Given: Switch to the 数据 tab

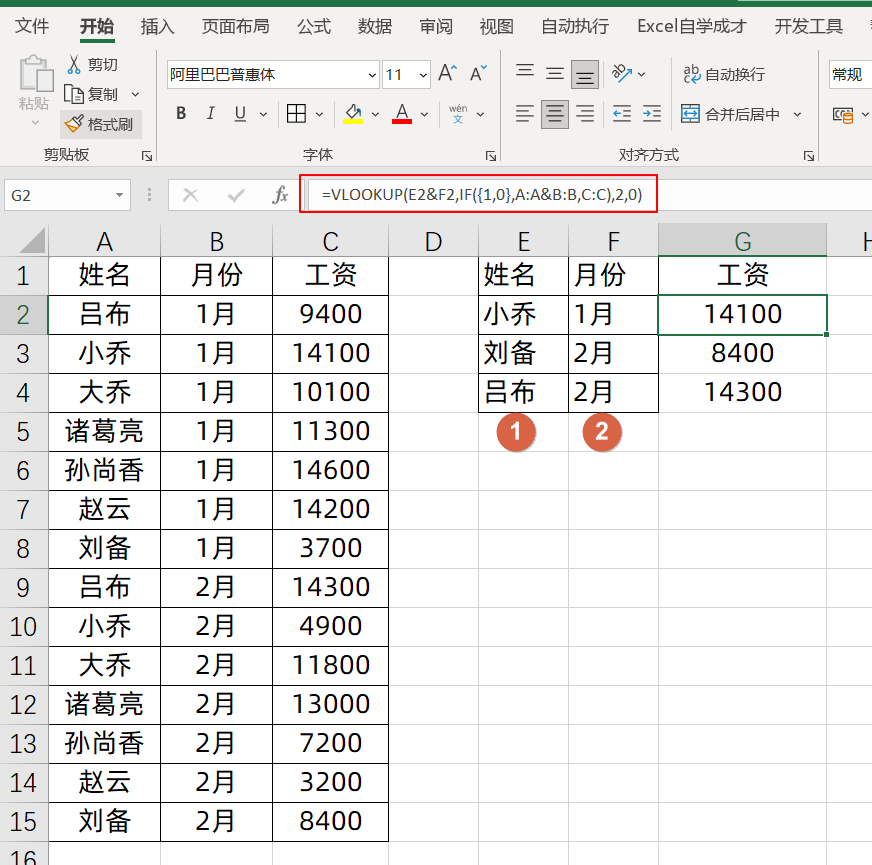Looking at the screenshot, I should point(374,26).
